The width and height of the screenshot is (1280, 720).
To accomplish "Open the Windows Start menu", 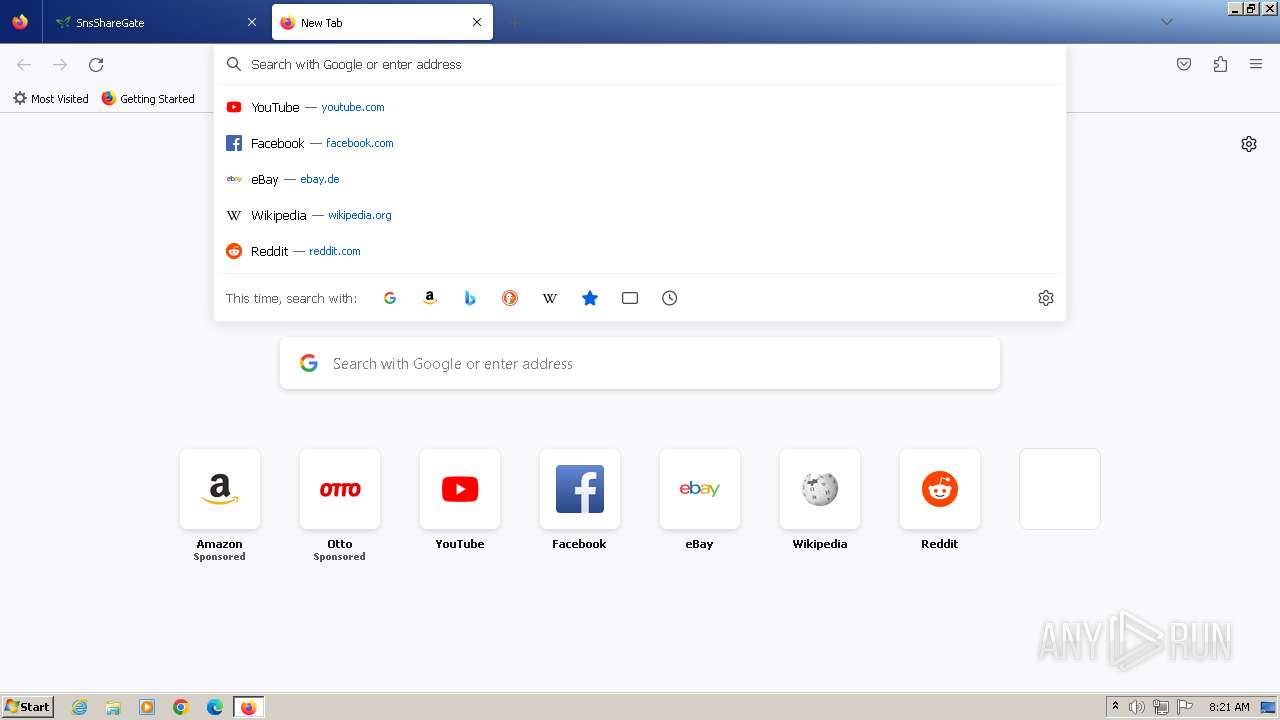I will [27, 707].
